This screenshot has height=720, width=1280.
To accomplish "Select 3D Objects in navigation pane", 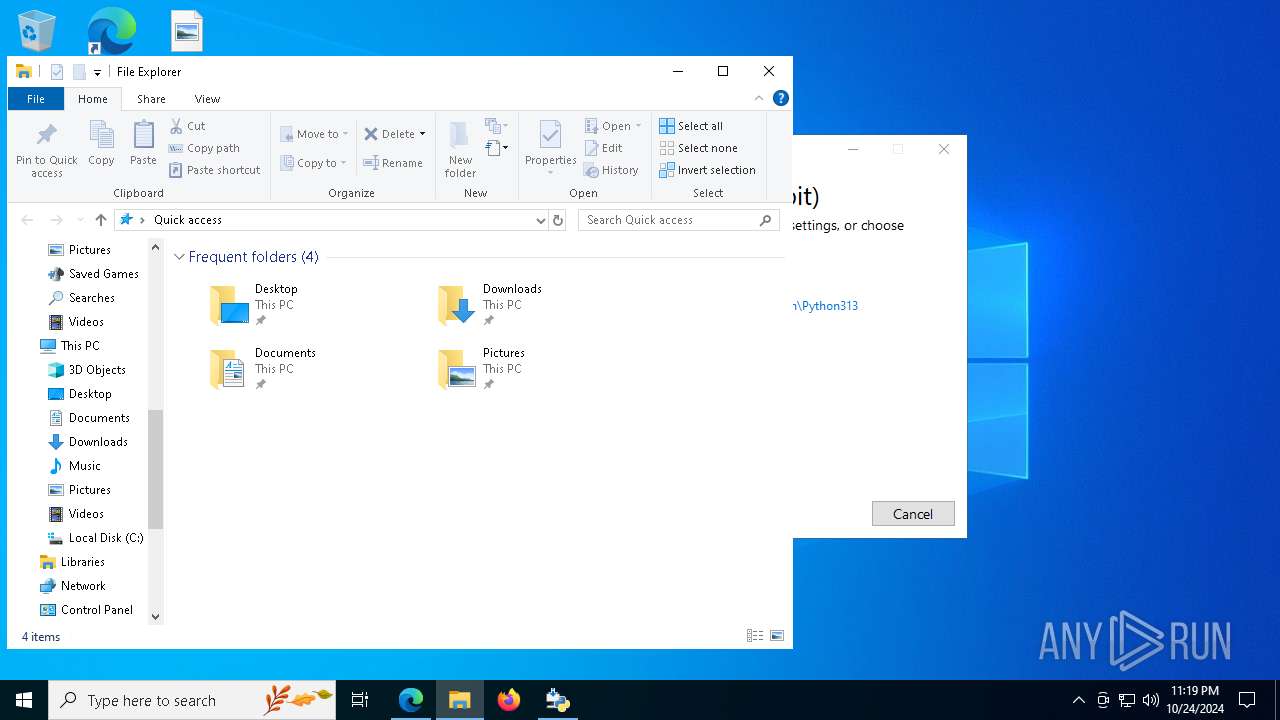I will tap(87, 370).
